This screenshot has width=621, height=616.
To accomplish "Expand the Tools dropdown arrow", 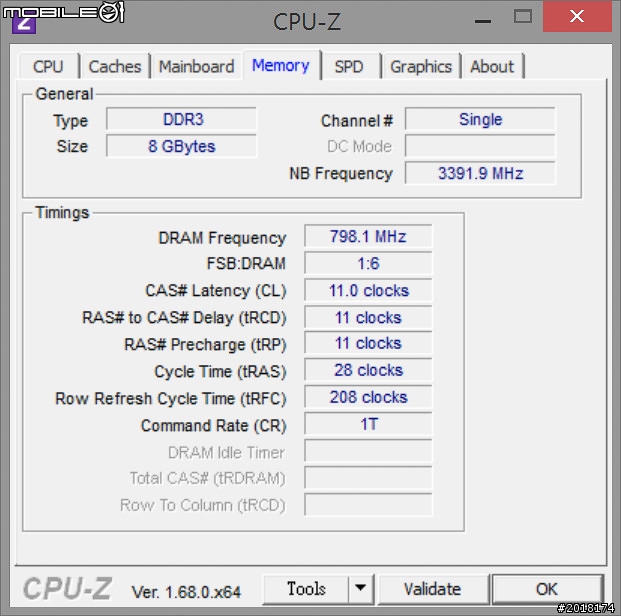I will point(361,589).
